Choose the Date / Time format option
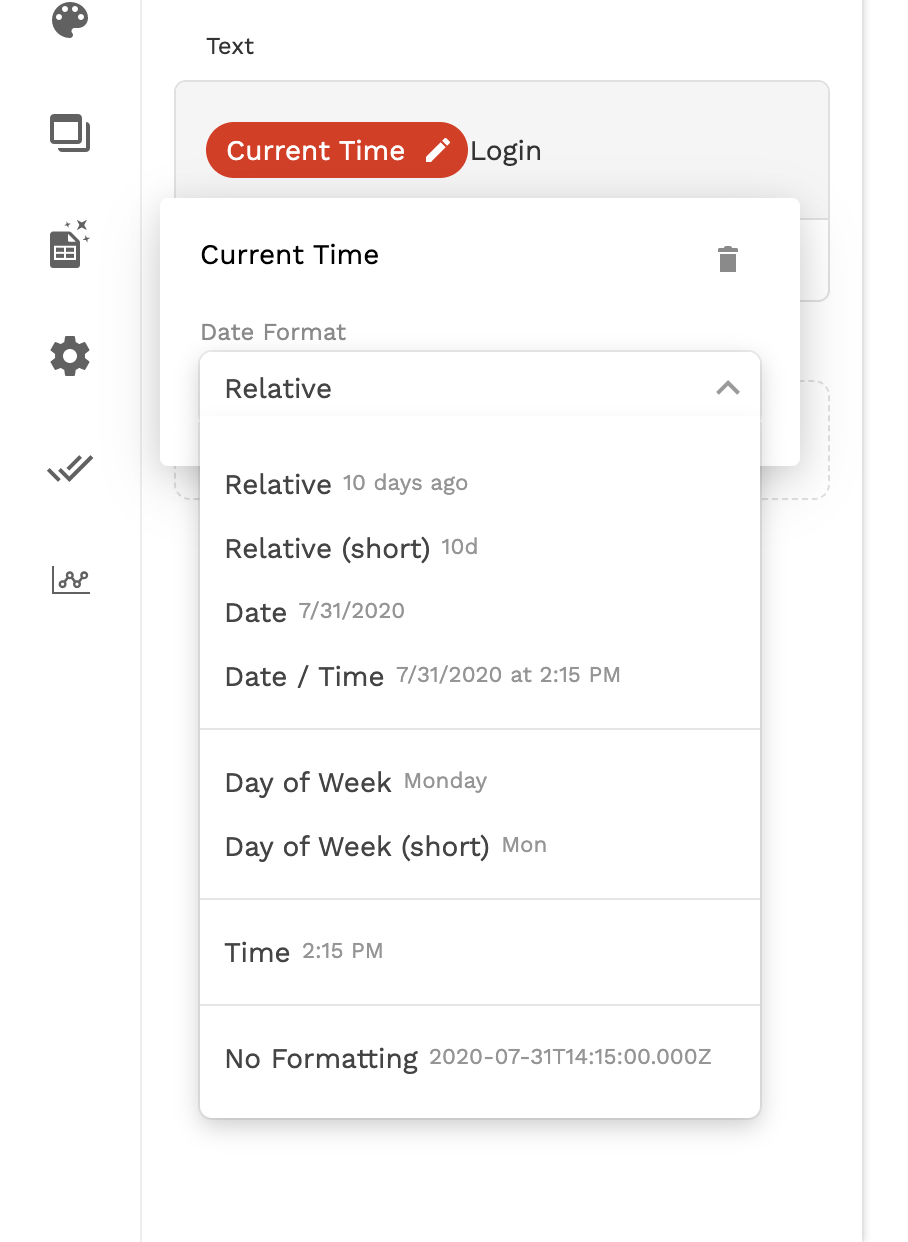The image size is (908, 1242). 422,677
